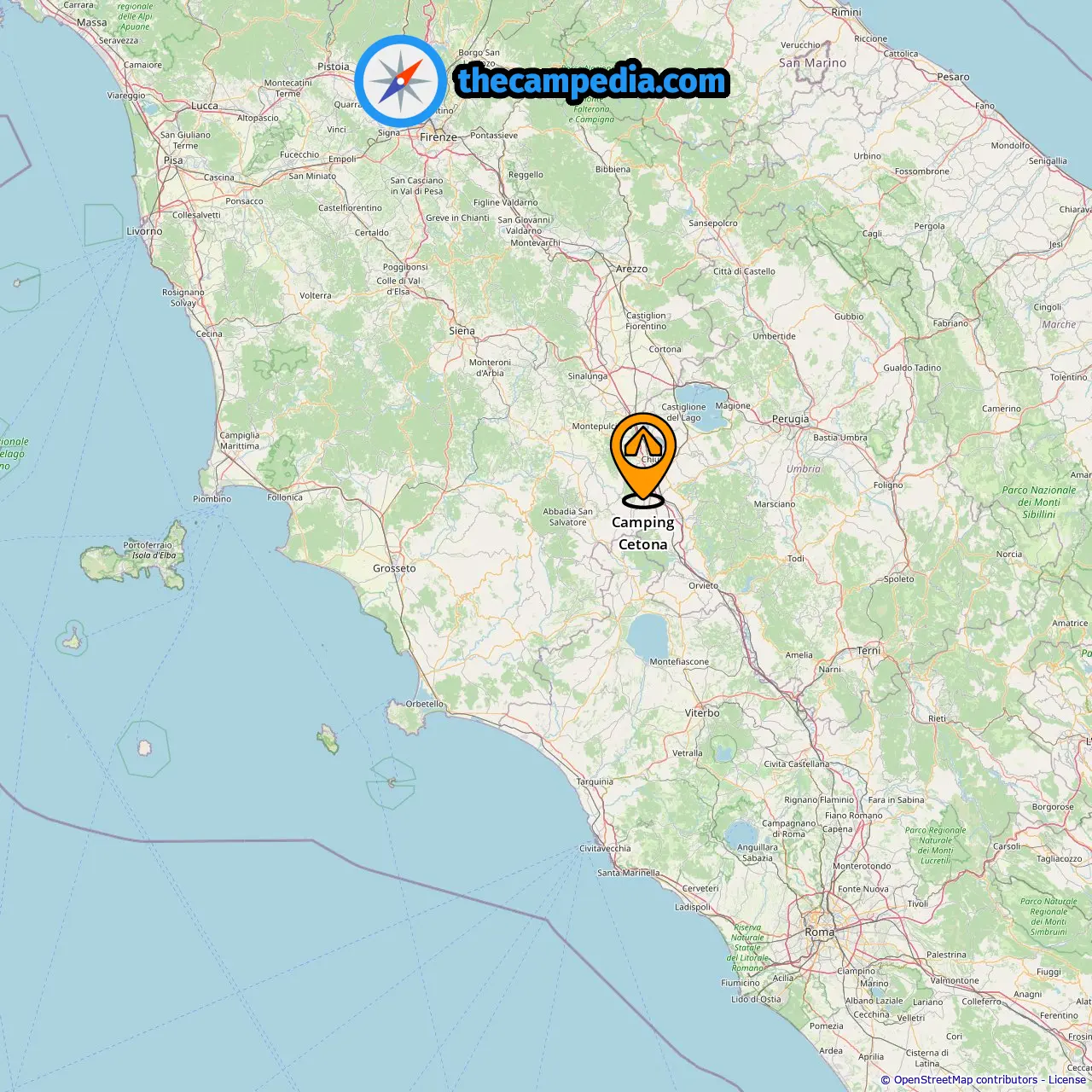
Task: Click the Firenze city label
Action: click(x=439, y=137)
